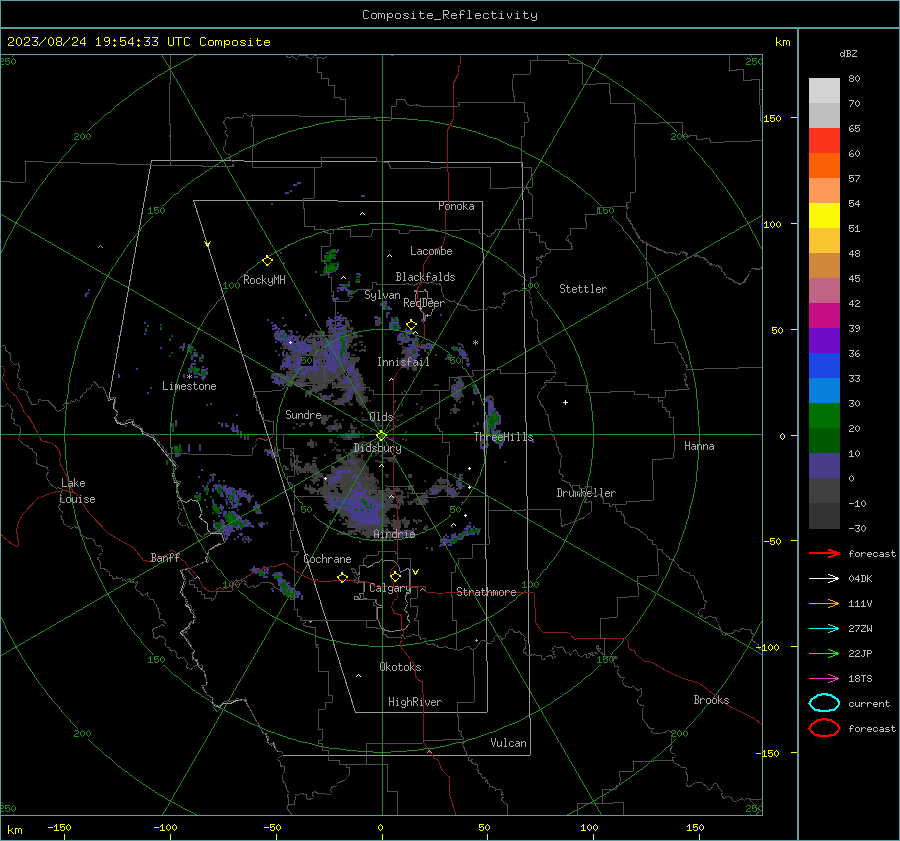Screen dimensions: 900x841
Task: Click the Olds map label
Action: pyautogui.click(x=381, y=417)
